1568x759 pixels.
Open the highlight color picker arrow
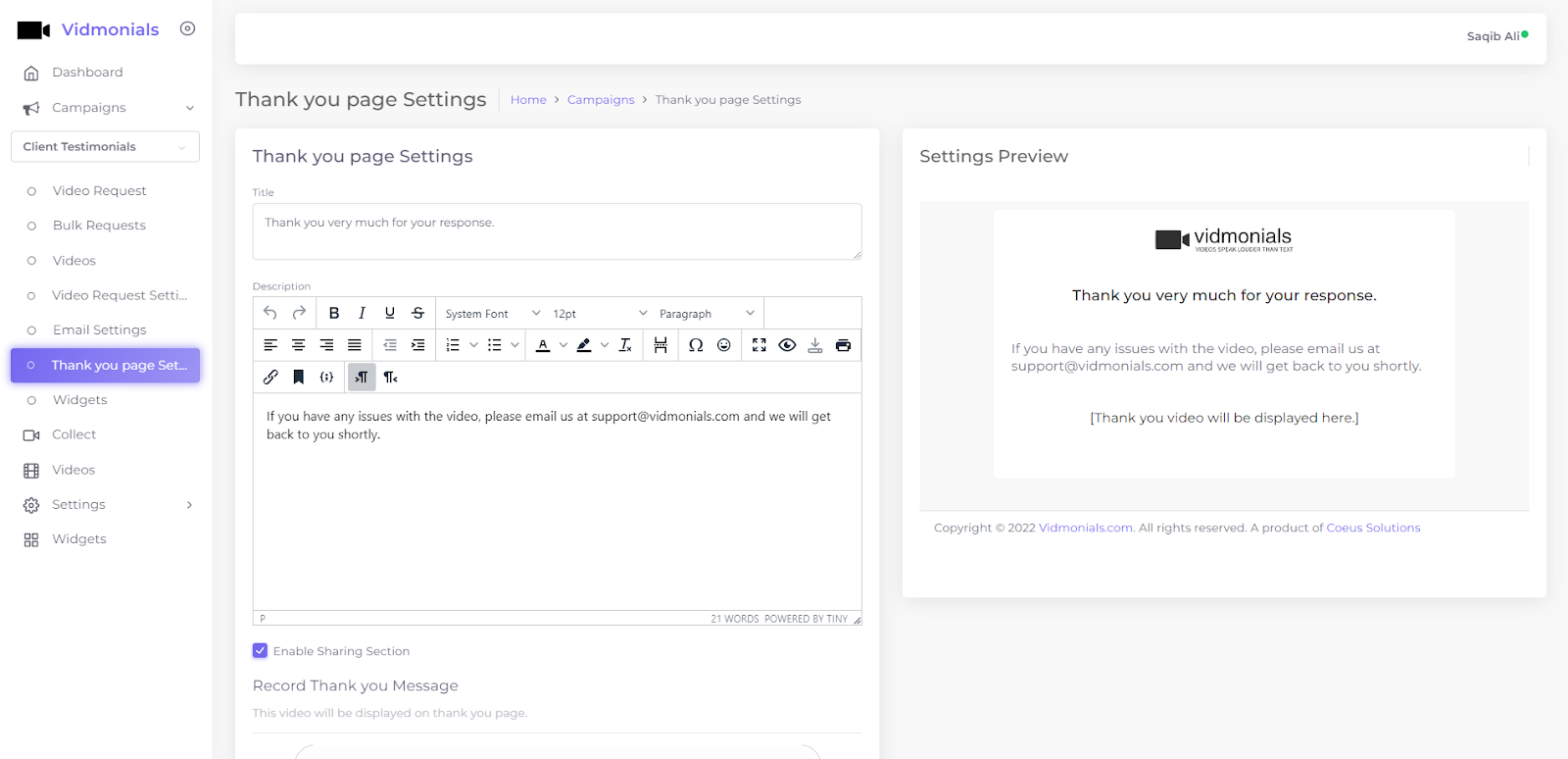point(605,345)
